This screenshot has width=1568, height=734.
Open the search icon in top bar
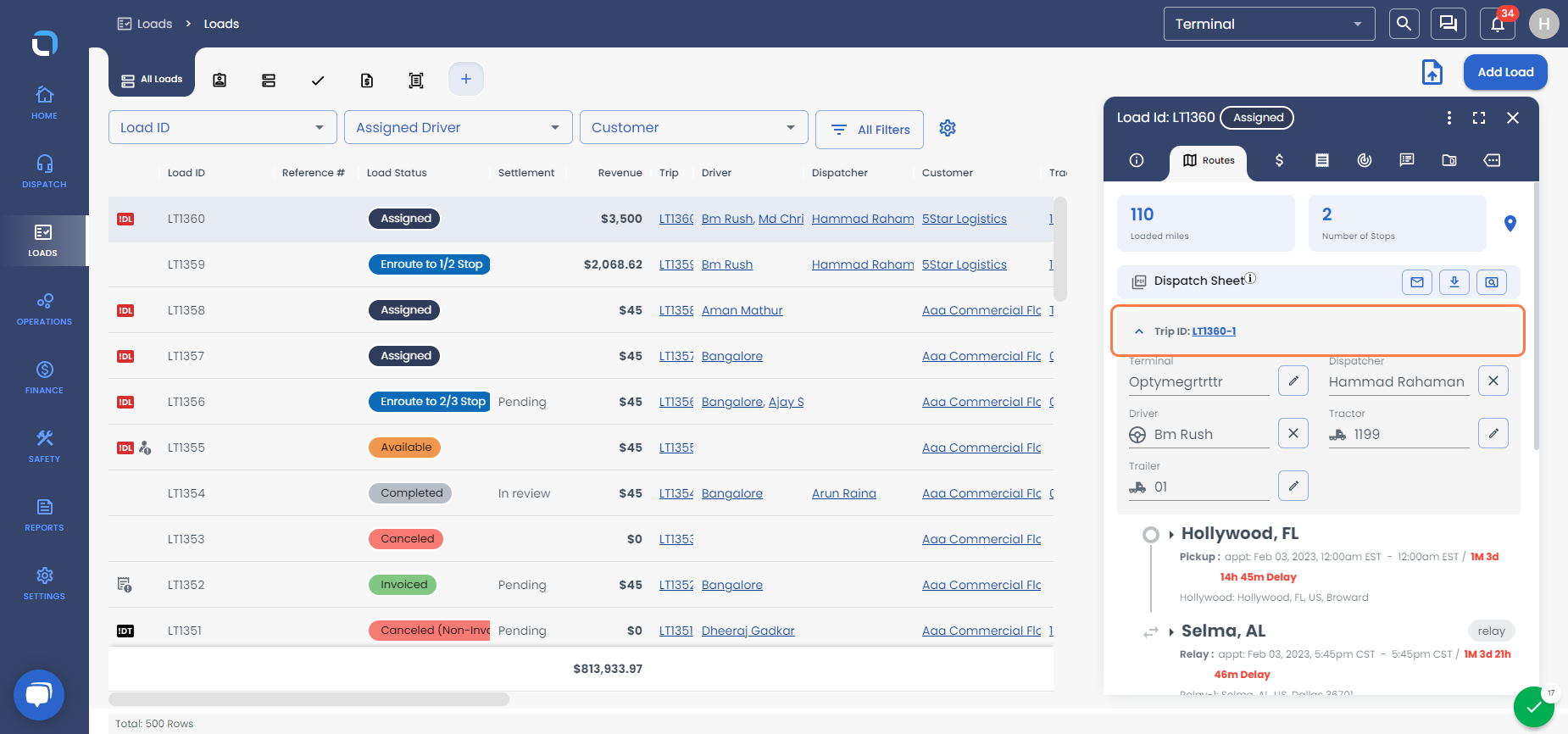coord(1404,24)
